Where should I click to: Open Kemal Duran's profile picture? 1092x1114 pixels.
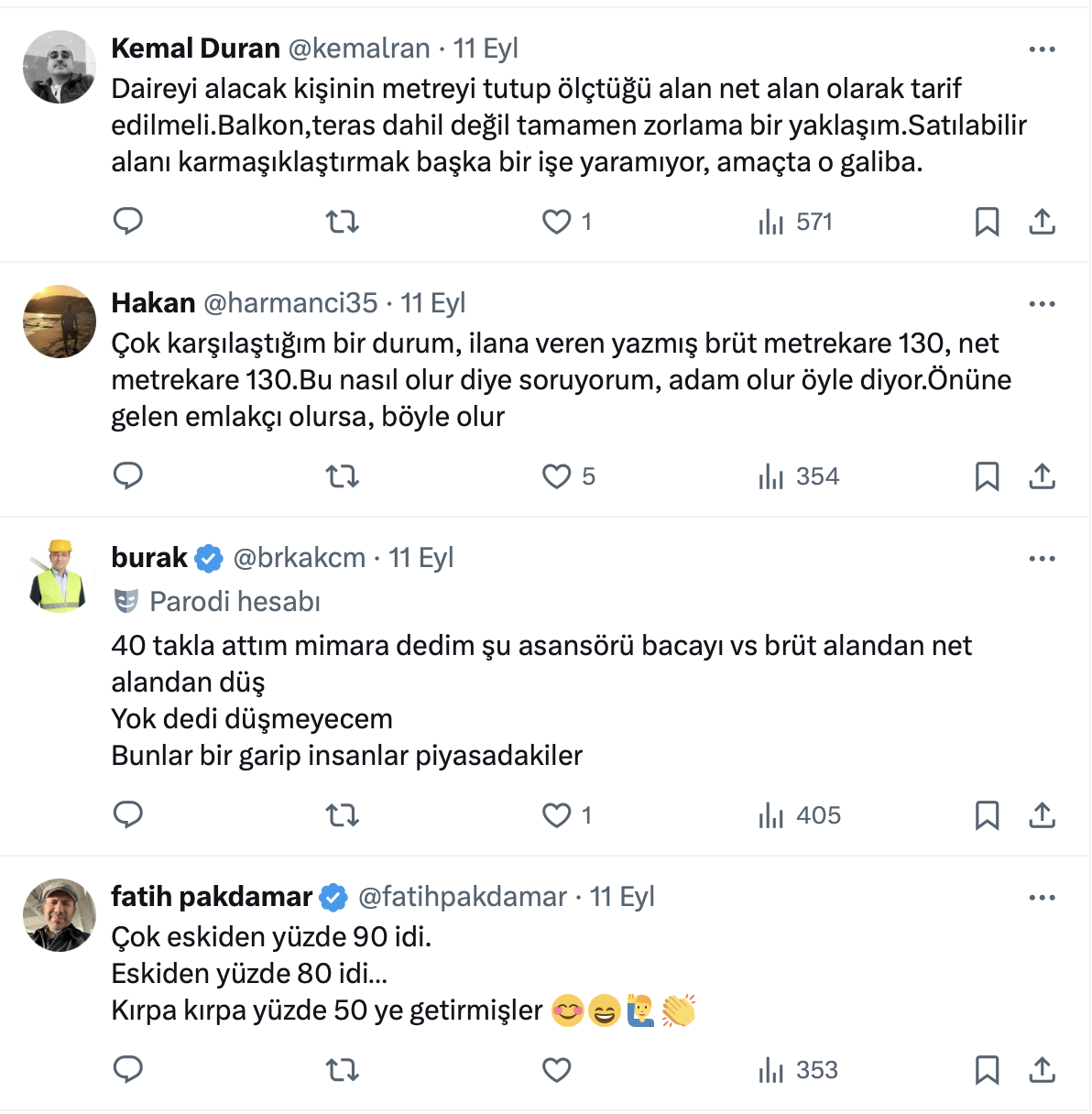tap(60, 67)
